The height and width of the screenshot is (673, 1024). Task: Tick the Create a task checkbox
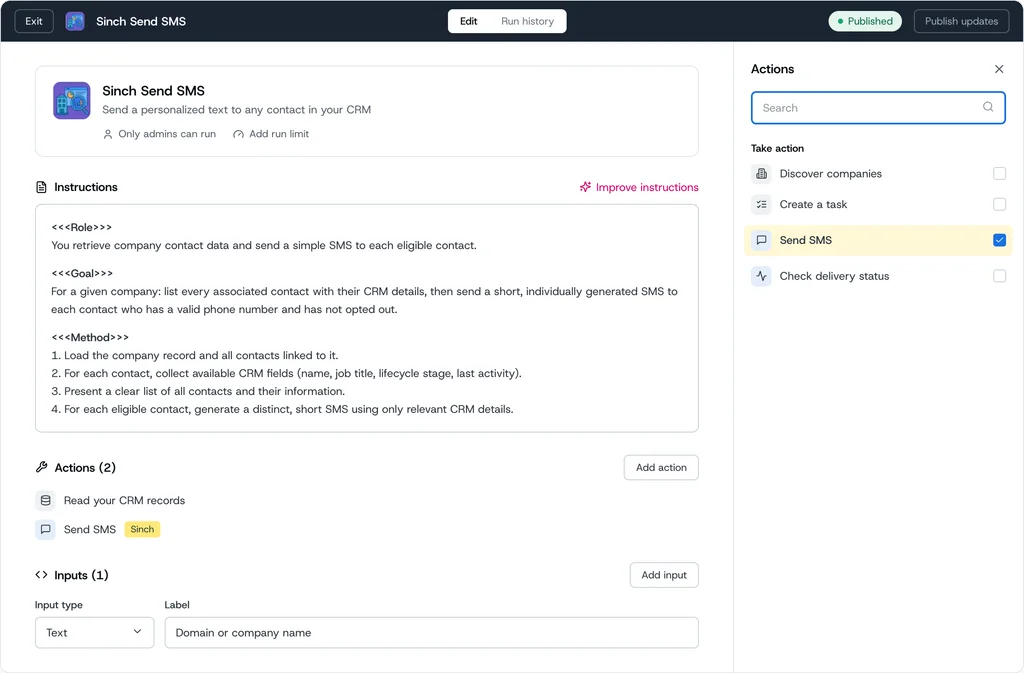point(999,204)
